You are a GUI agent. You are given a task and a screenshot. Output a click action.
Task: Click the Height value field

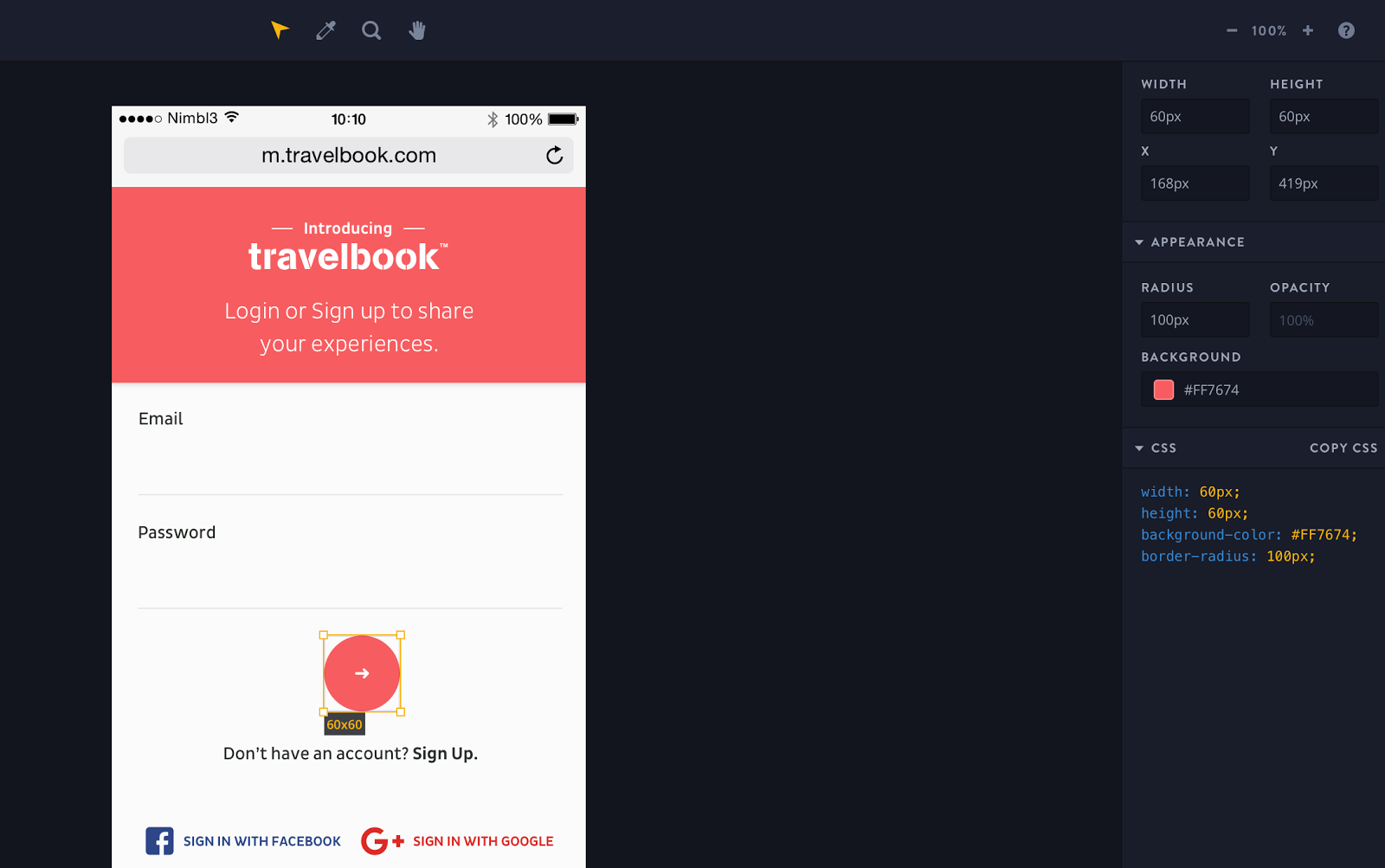coord(1324,116)
